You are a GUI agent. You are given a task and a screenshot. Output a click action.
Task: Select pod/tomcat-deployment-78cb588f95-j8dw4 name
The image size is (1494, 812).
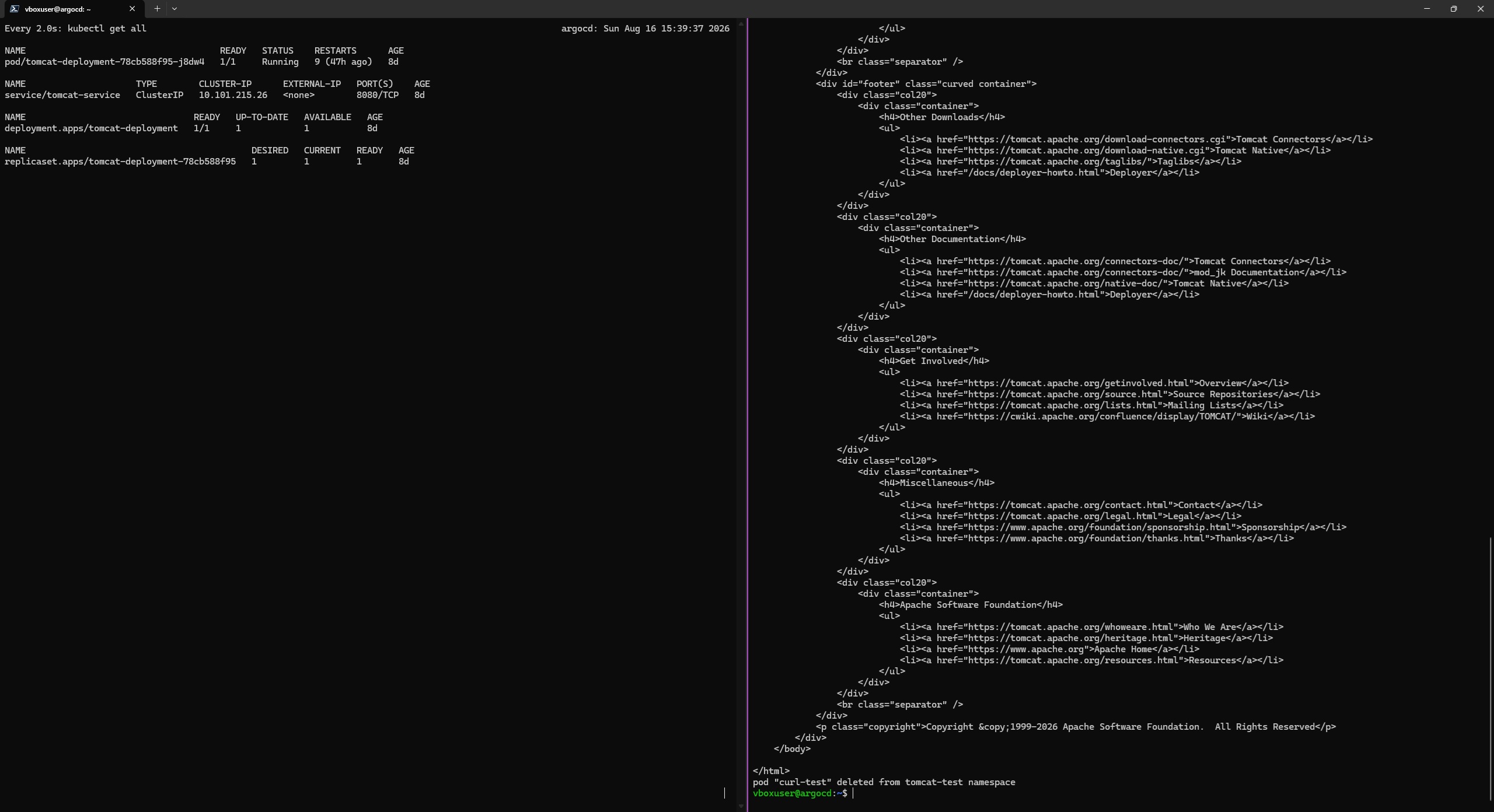pos(104,62)
